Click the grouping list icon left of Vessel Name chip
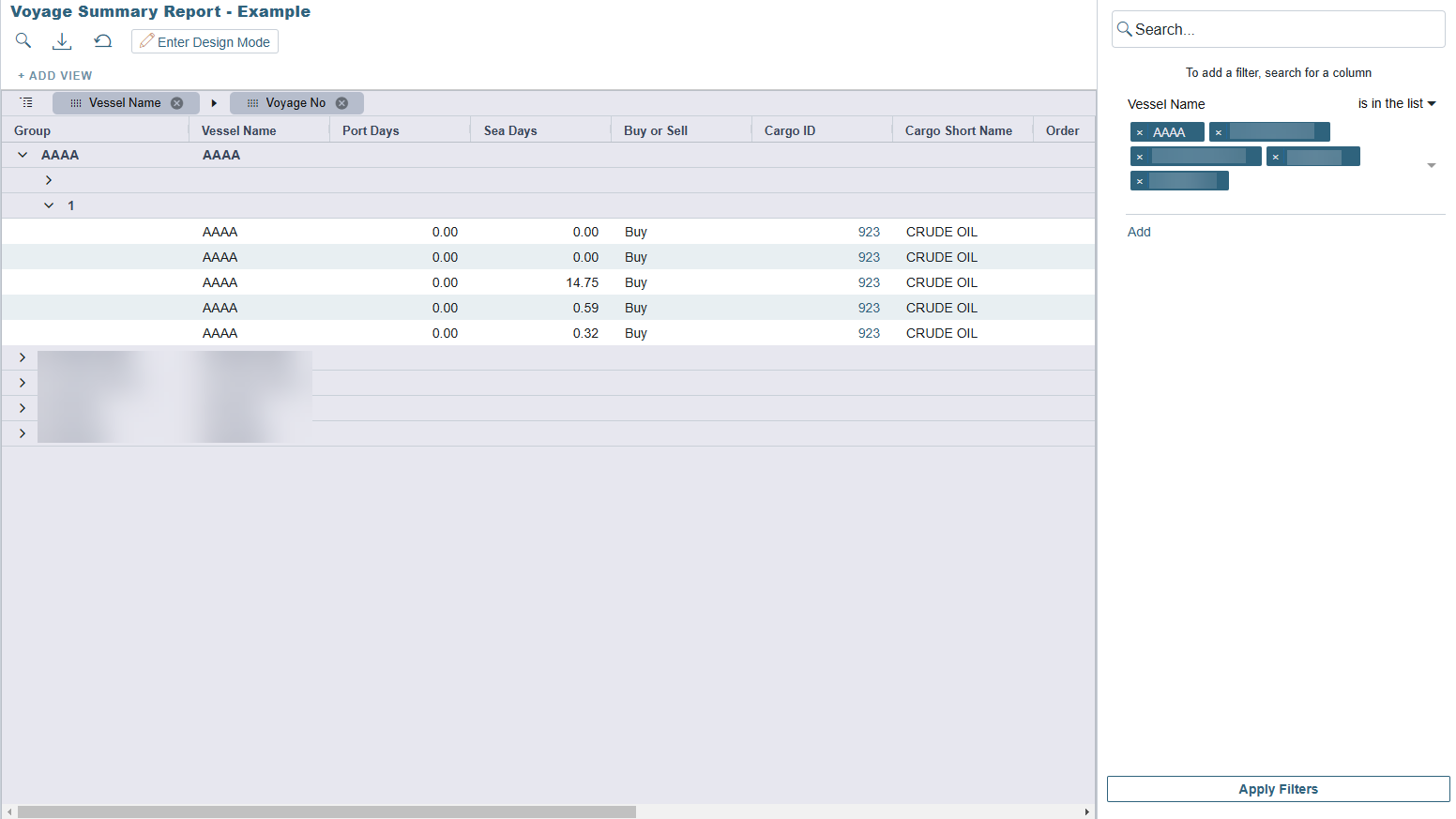Image resolution: width=1456 pixels, height=819 pixels. (26, 102)
